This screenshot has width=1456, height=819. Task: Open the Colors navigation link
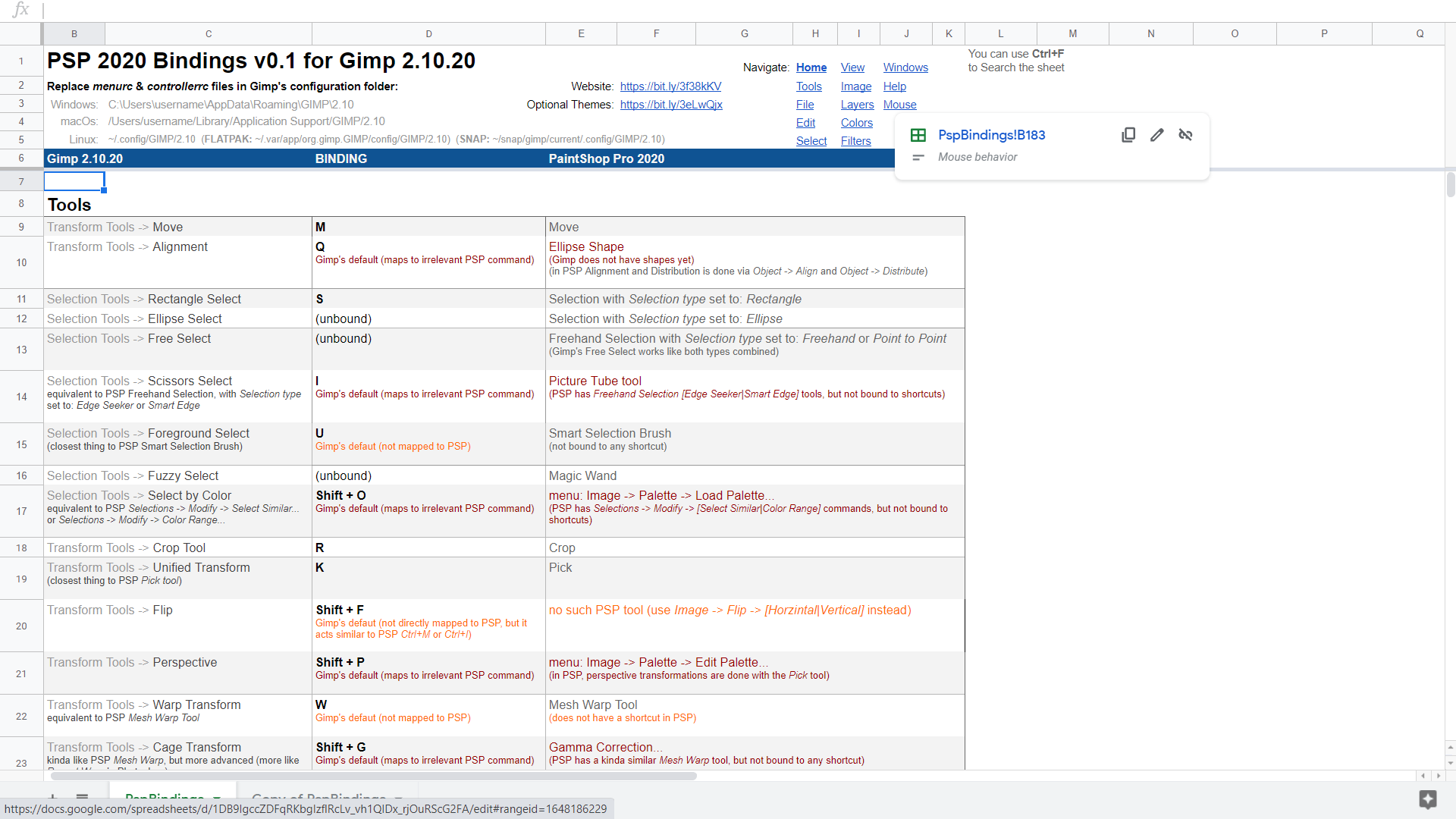click(x=857, y=123)
